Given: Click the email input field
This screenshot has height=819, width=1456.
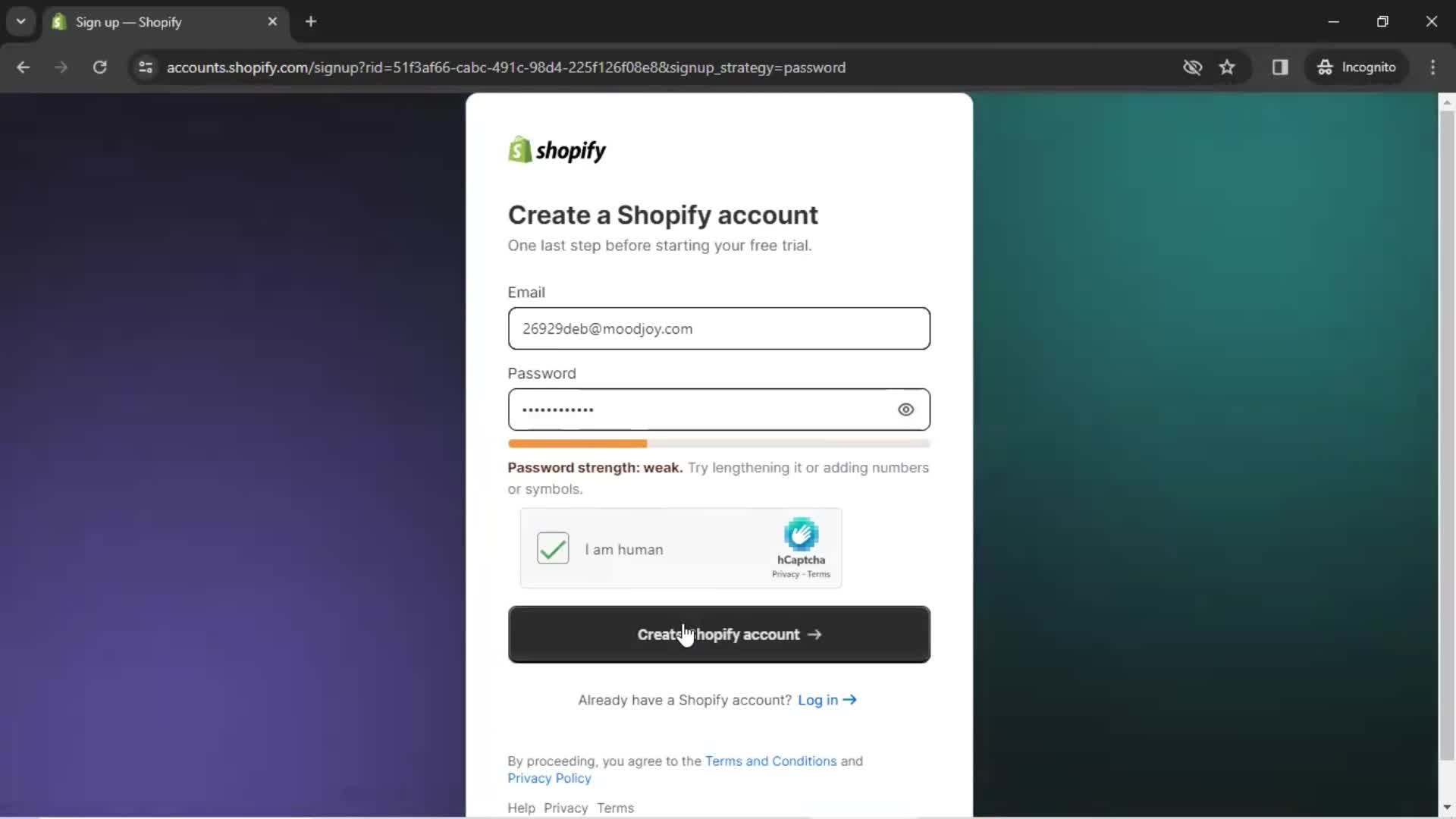Looking at the screenshot, I should 719,328.
